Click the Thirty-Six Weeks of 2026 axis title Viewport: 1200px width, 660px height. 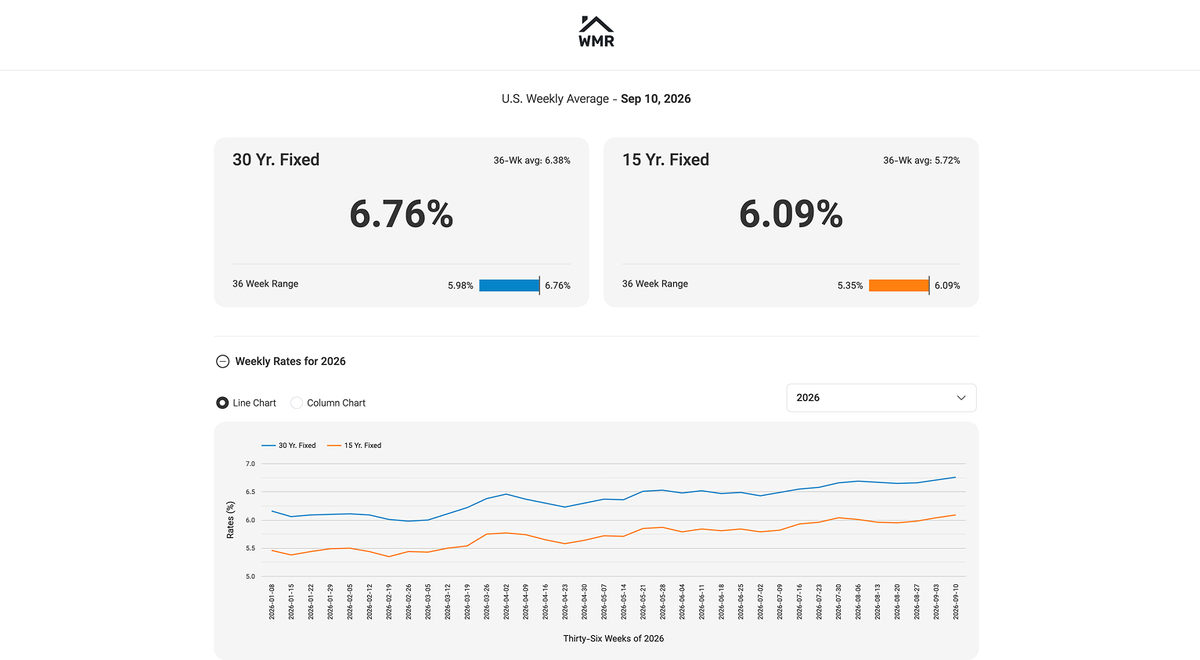click(613, 638)
